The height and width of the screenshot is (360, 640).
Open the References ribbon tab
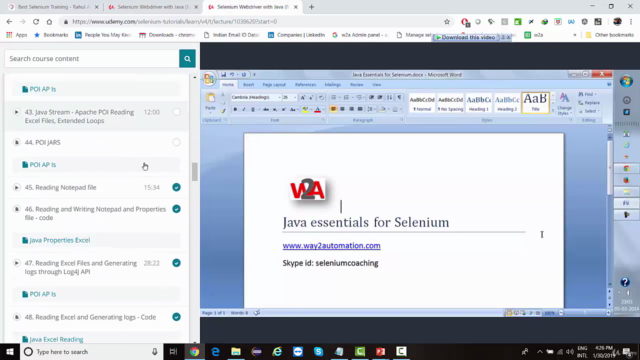pyautogui.click(x=305, y=84)
